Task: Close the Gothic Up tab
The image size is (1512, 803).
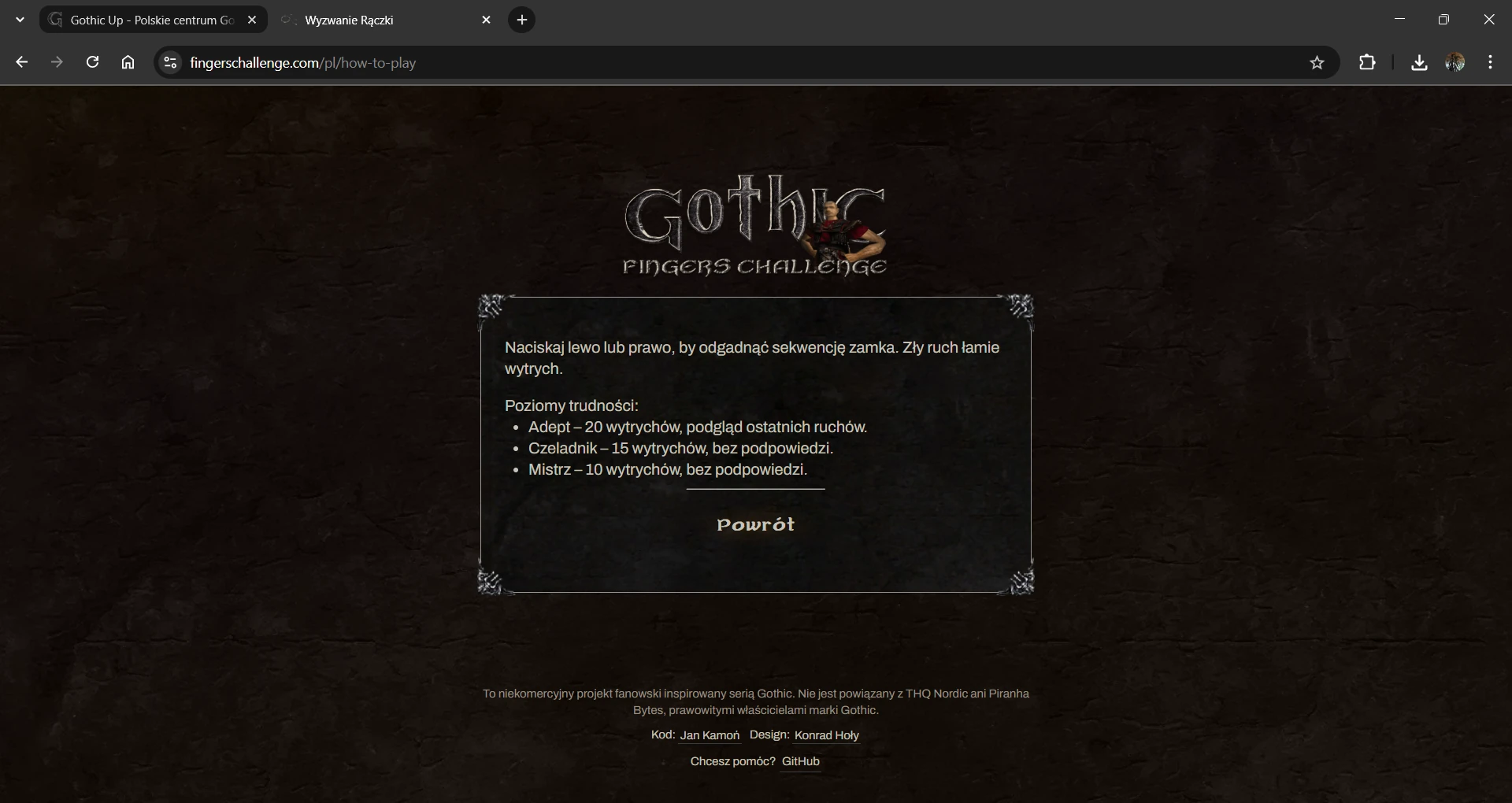Action: (252, 20)
